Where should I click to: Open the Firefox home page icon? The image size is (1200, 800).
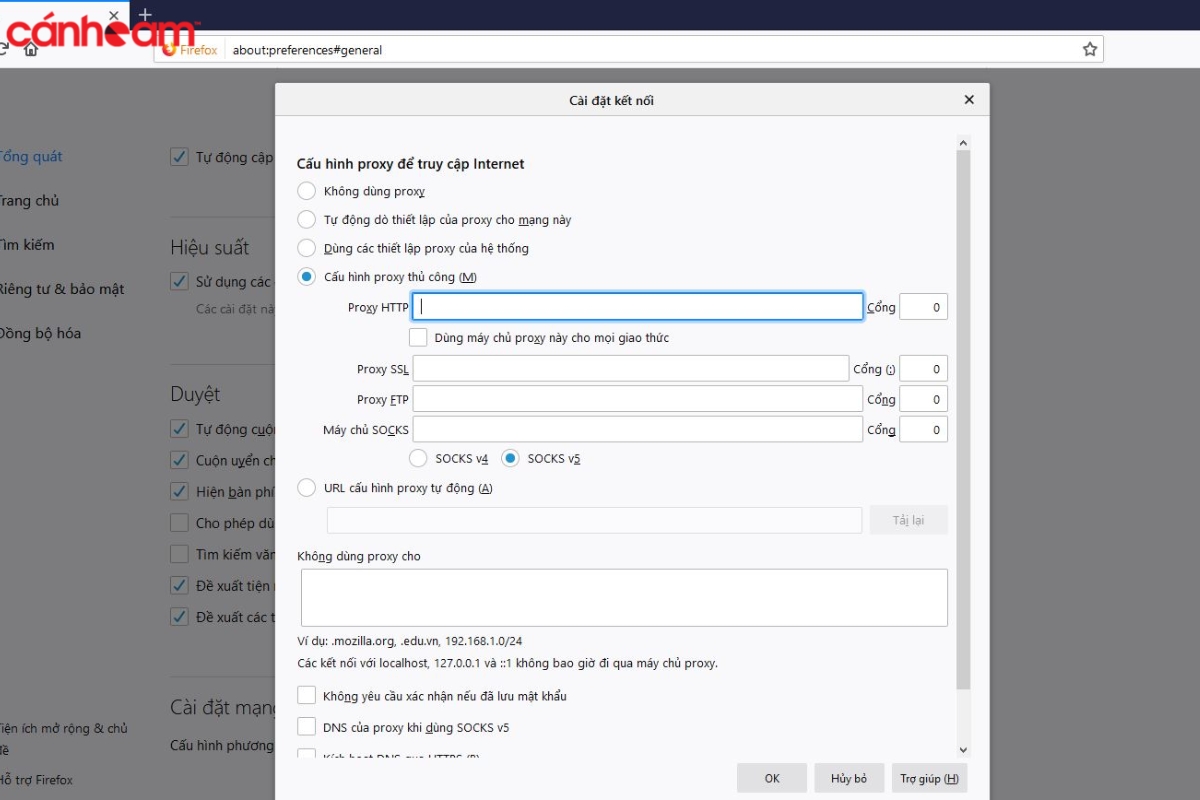pyautogui.click(x=31, y=49)
